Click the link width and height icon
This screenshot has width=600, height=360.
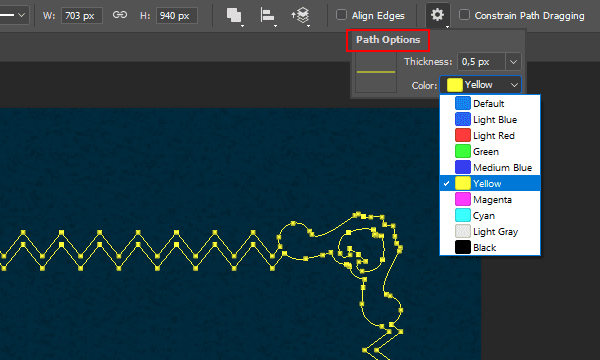(x=119, y=15)
